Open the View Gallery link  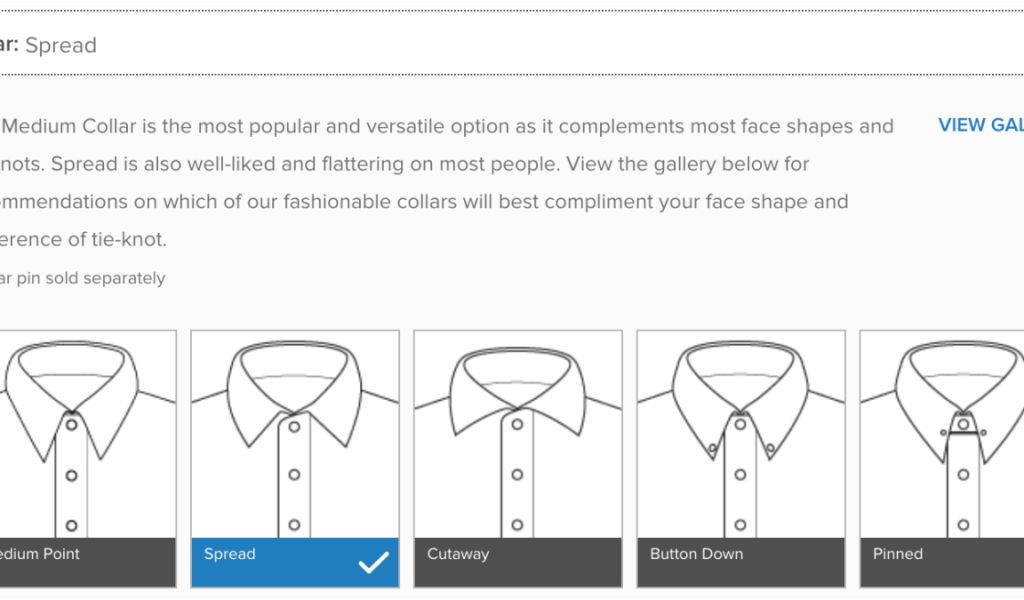click(x=980, y=125)
